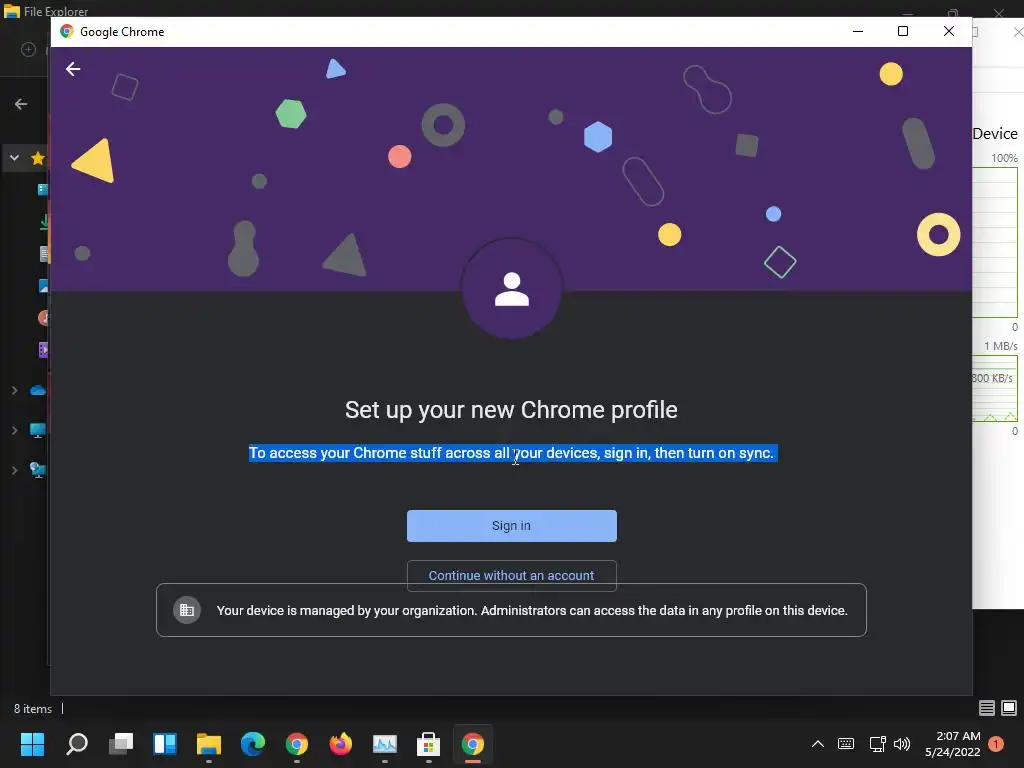Open the notification badge in the tray
Viewport: 1024px width, 768px height.
(x=996, y=744)
